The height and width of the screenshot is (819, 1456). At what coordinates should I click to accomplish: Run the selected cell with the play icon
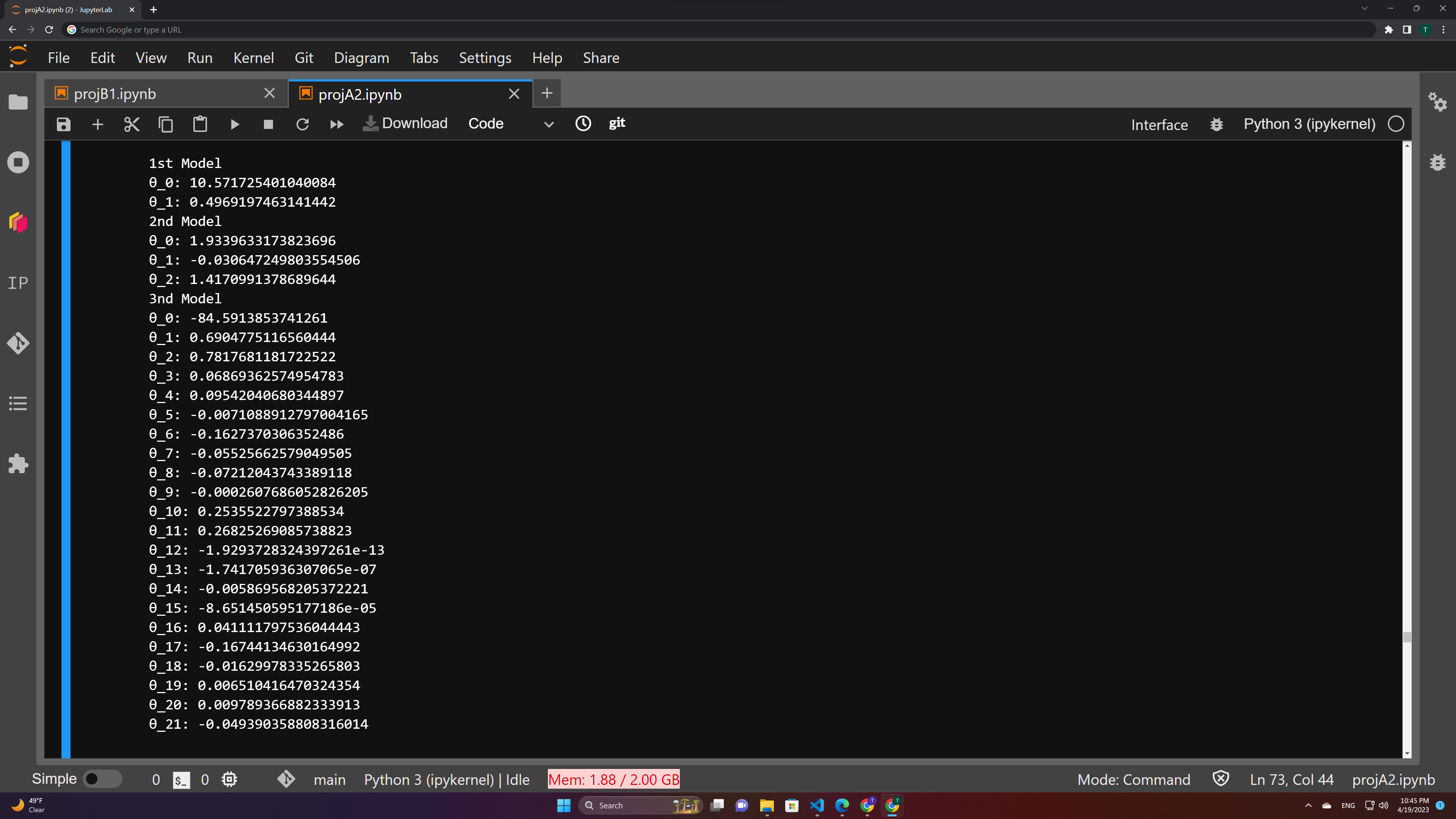(x=235, y=124)
